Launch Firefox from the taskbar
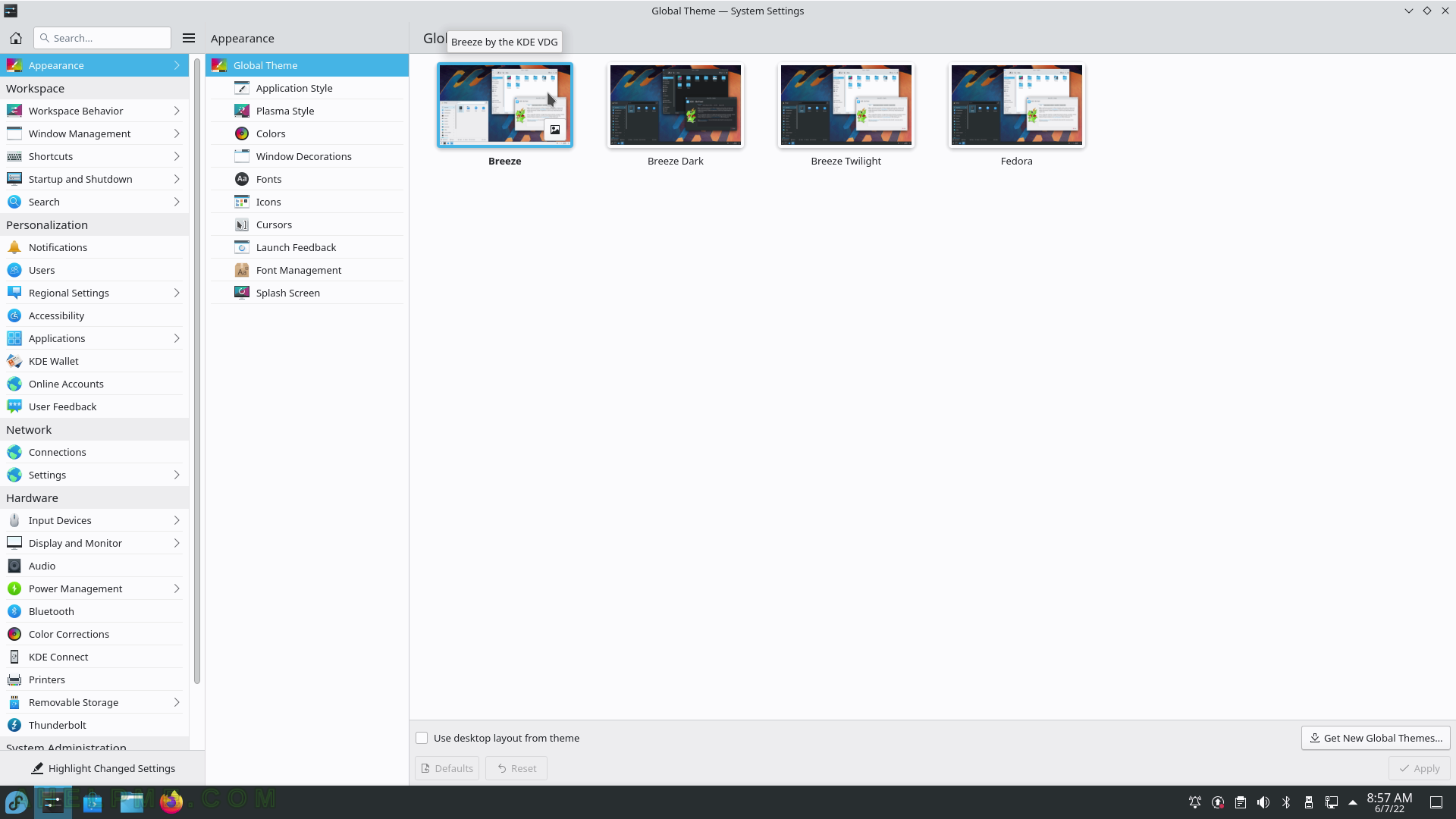The width and height of the screenshot is (1456, 819). (x=171, y=802)
